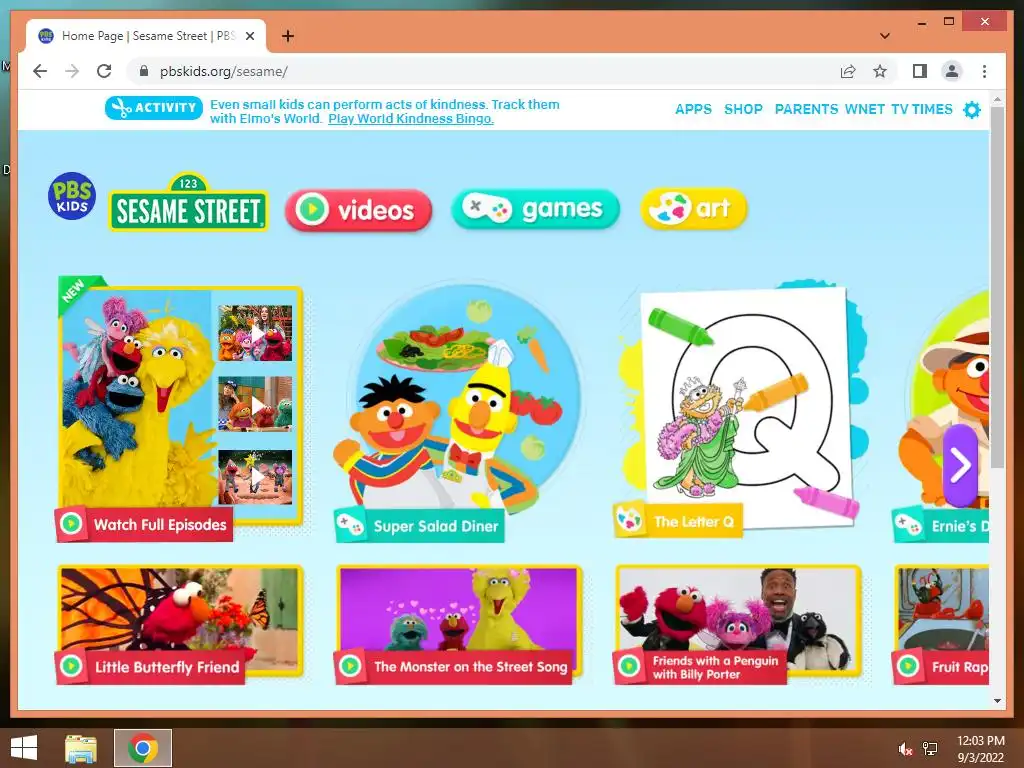Play first small episode thumbnail in Watch Full Episodes
This screenshot has width=1024, height=768.
[x=255, y=333]
